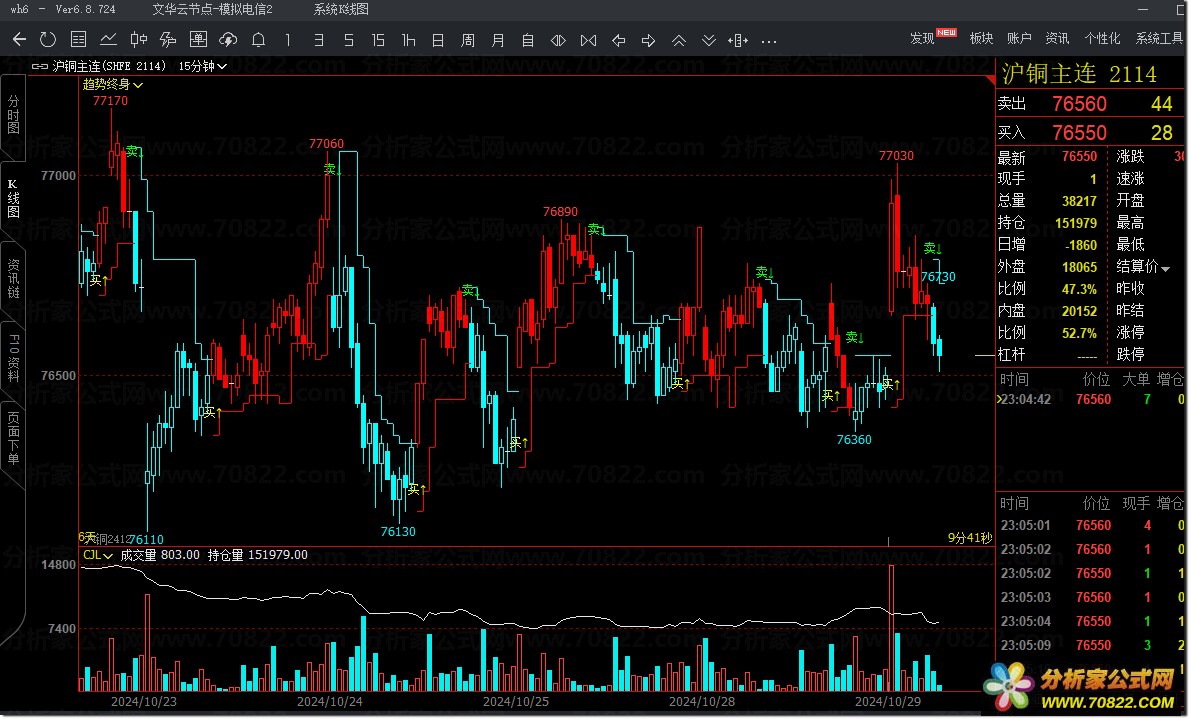The width and height of the screenshot is (1191, 719).
Task: Click the link icon beside 沪铜主连
Action: pyautogui.click(x=39, y=66)
